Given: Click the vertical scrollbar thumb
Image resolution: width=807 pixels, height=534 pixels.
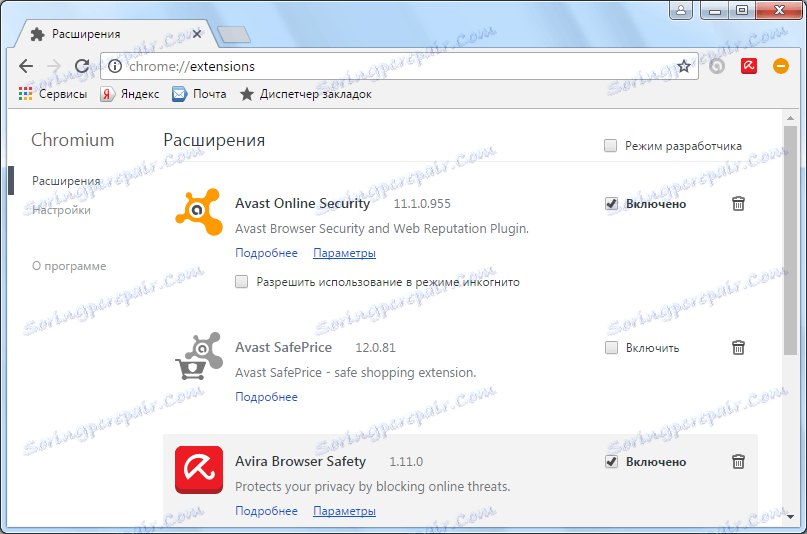Looking at the screenshot, I should tap(790, 240).
